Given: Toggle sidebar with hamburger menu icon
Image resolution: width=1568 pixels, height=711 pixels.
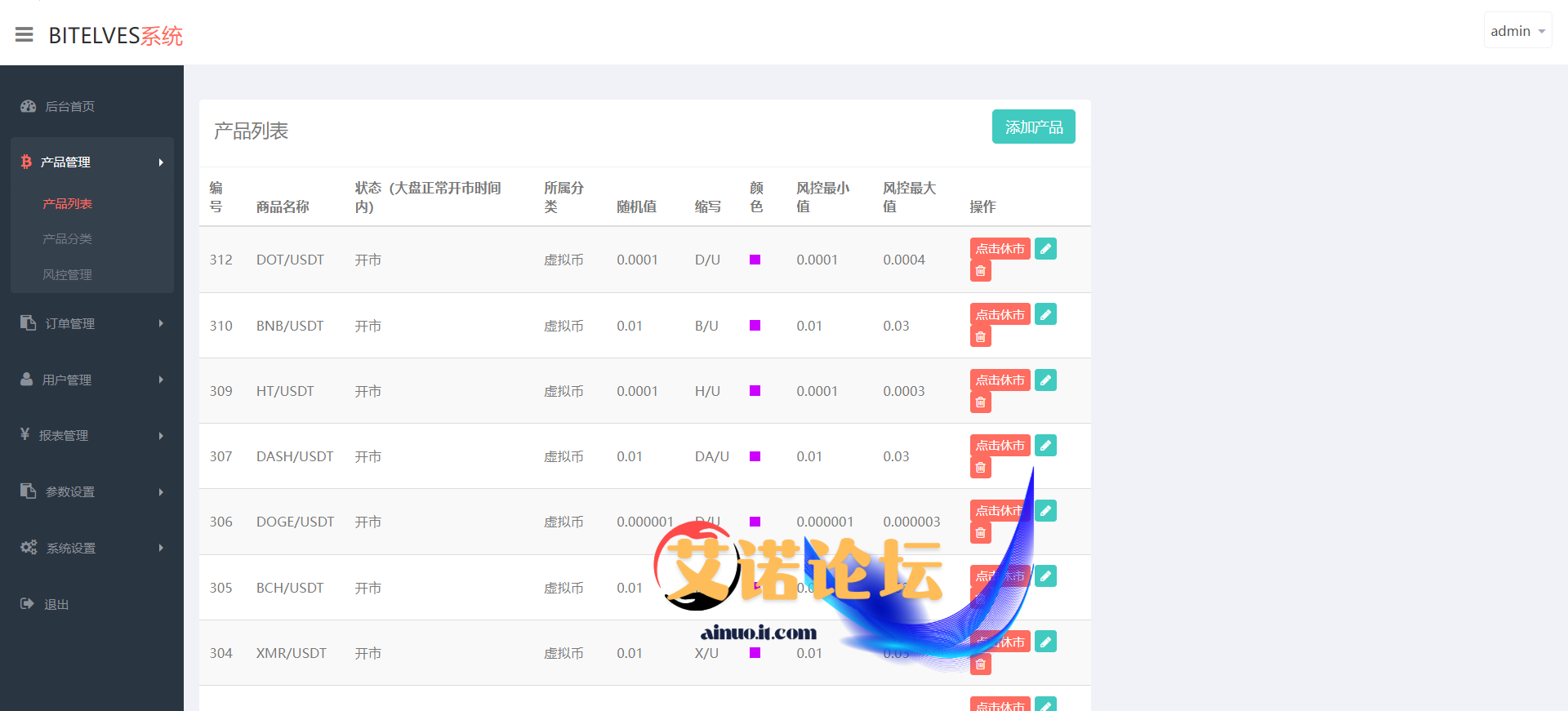Looking at the screenshot, I should [24, 34].
